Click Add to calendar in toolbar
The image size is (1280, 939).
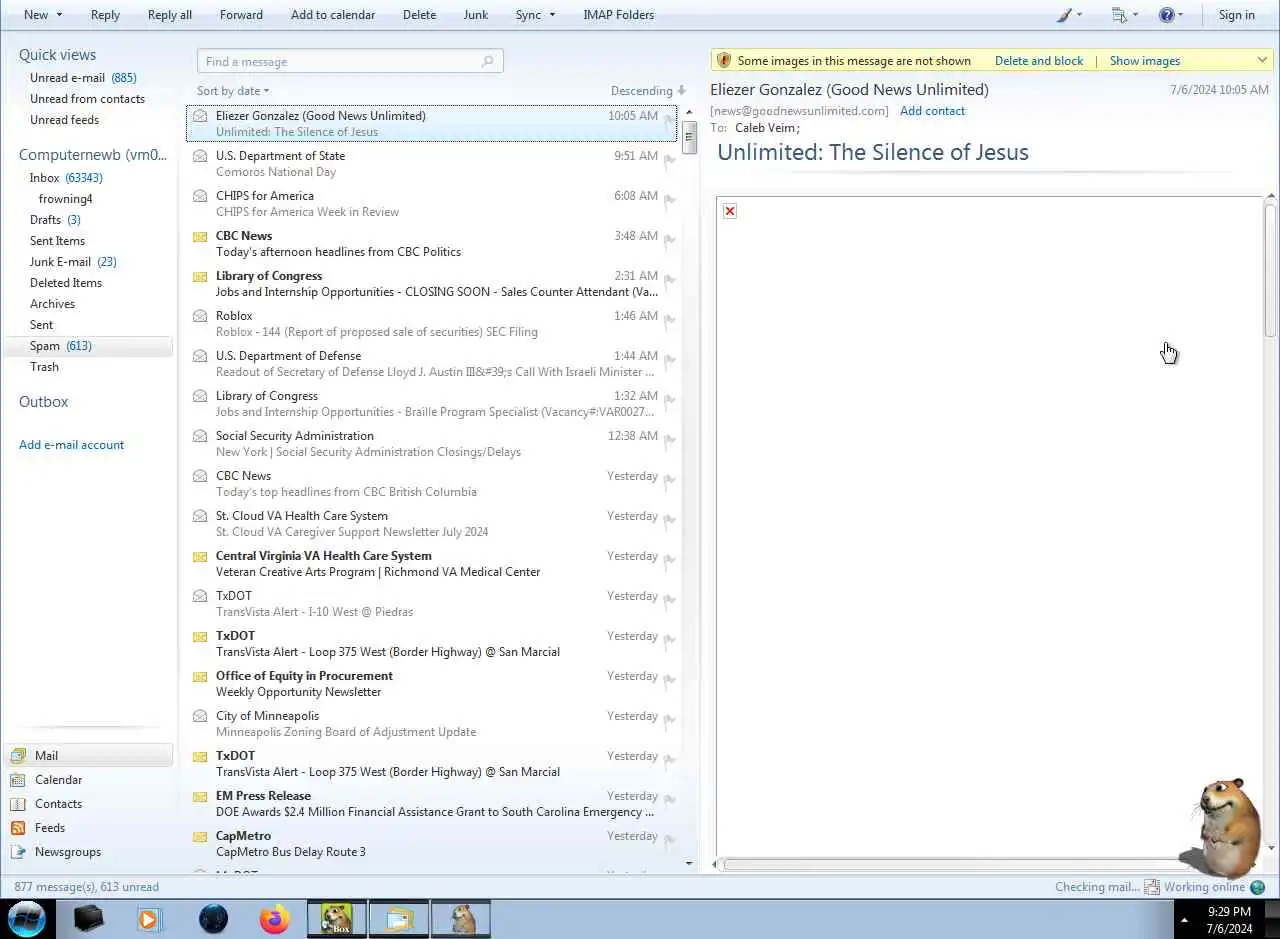click(x=333, y=15)
